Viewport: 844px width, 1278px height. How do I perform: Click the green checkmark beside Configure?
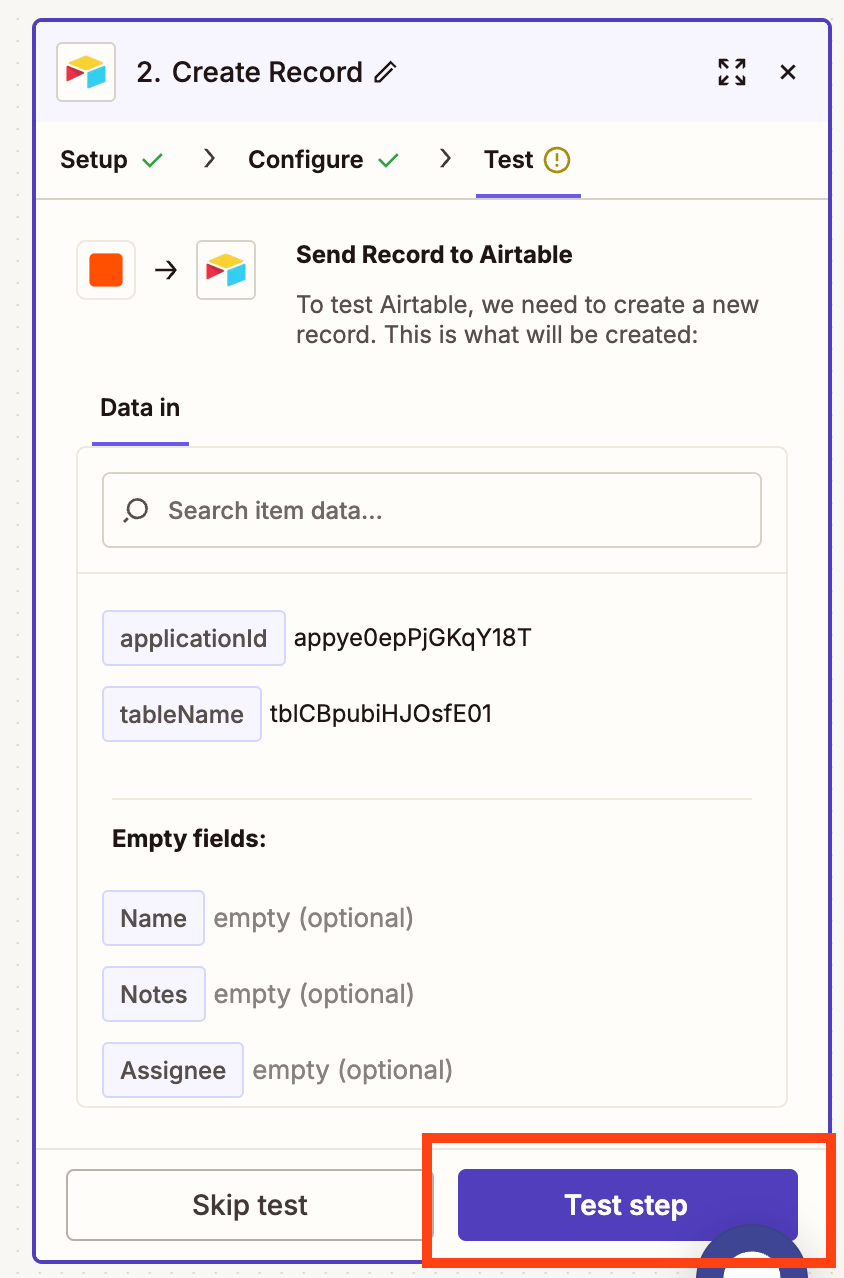[390, 158]
